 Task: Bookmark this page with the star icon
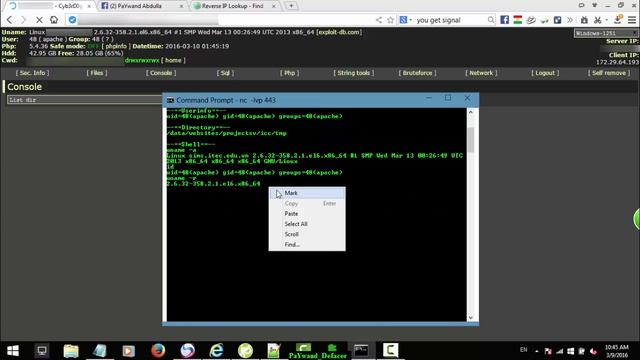click(x=391, y=20)
